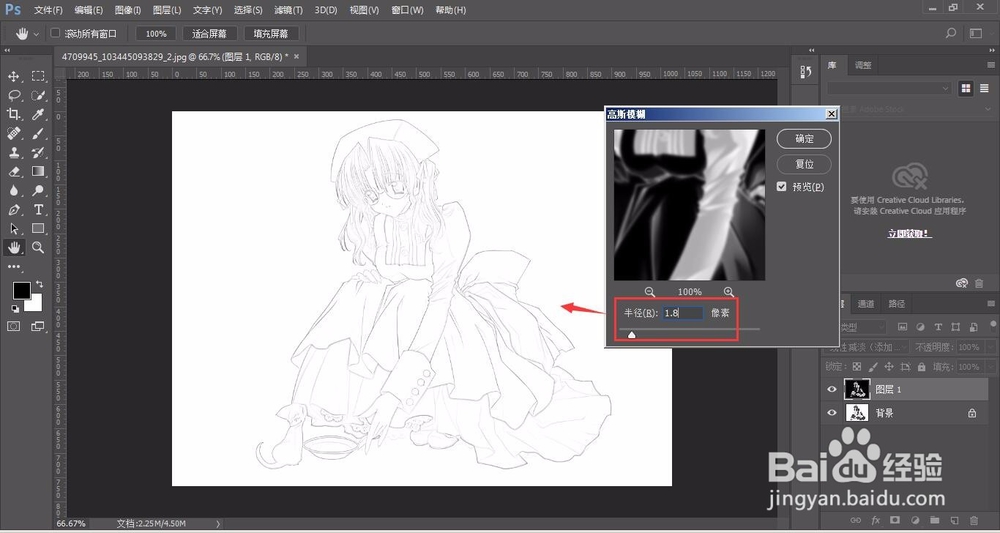Select the History Brush tool

coord(38,153)
